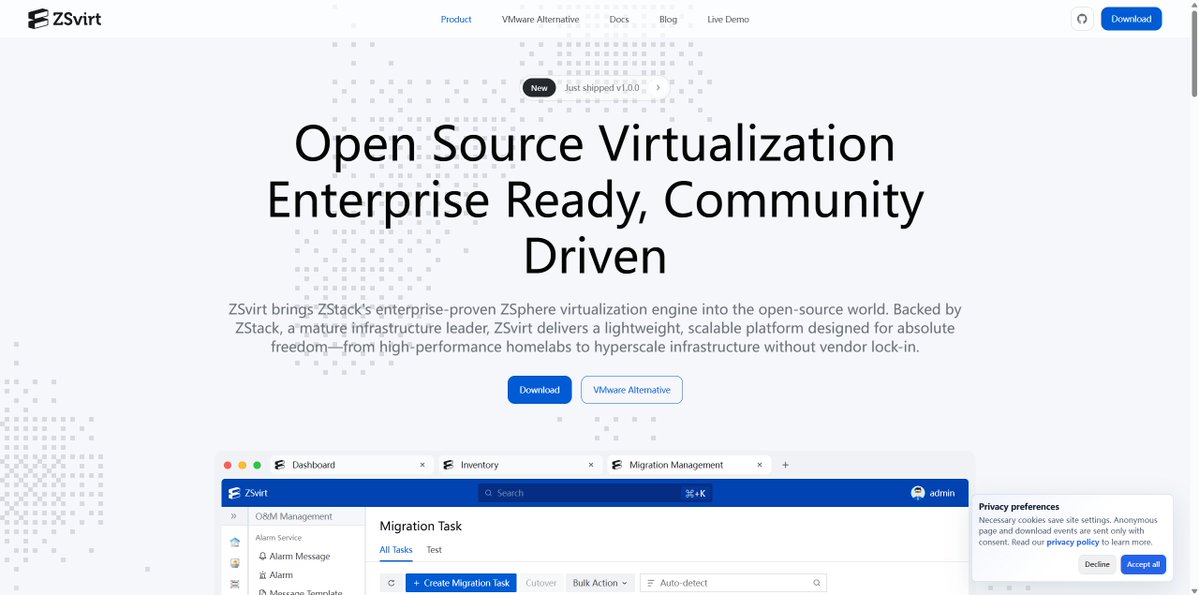1199x595 pixels.
Task: Click the red window dot in mockup
Action: point(227,465)
